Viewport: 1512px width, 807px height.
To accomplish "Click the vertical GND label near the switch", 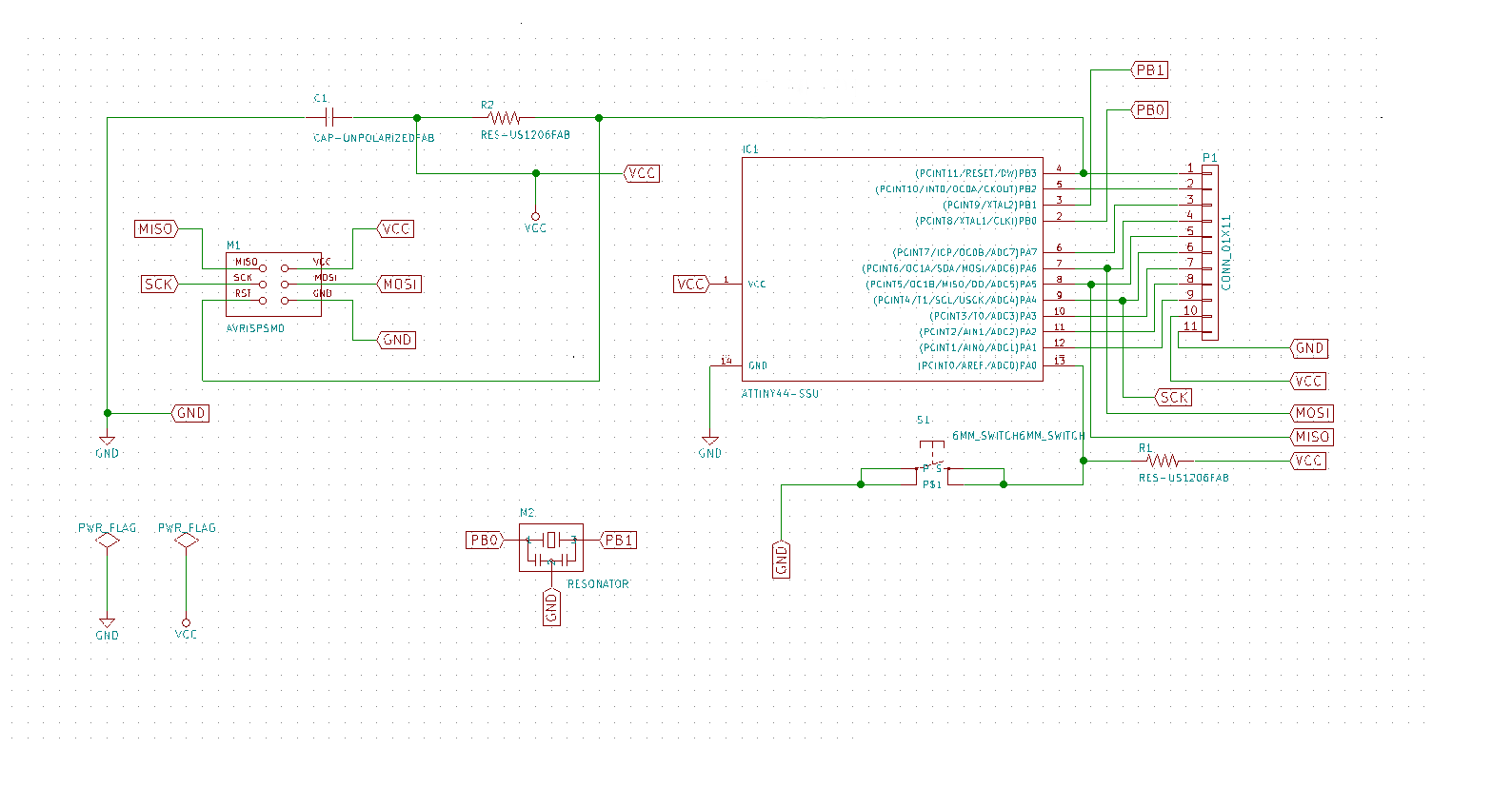I will [x=782, y=559].
